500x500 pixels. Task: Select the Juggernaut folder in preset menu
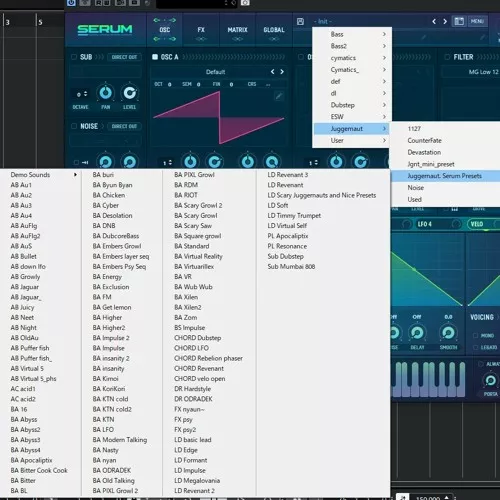(x=352, y=129)
